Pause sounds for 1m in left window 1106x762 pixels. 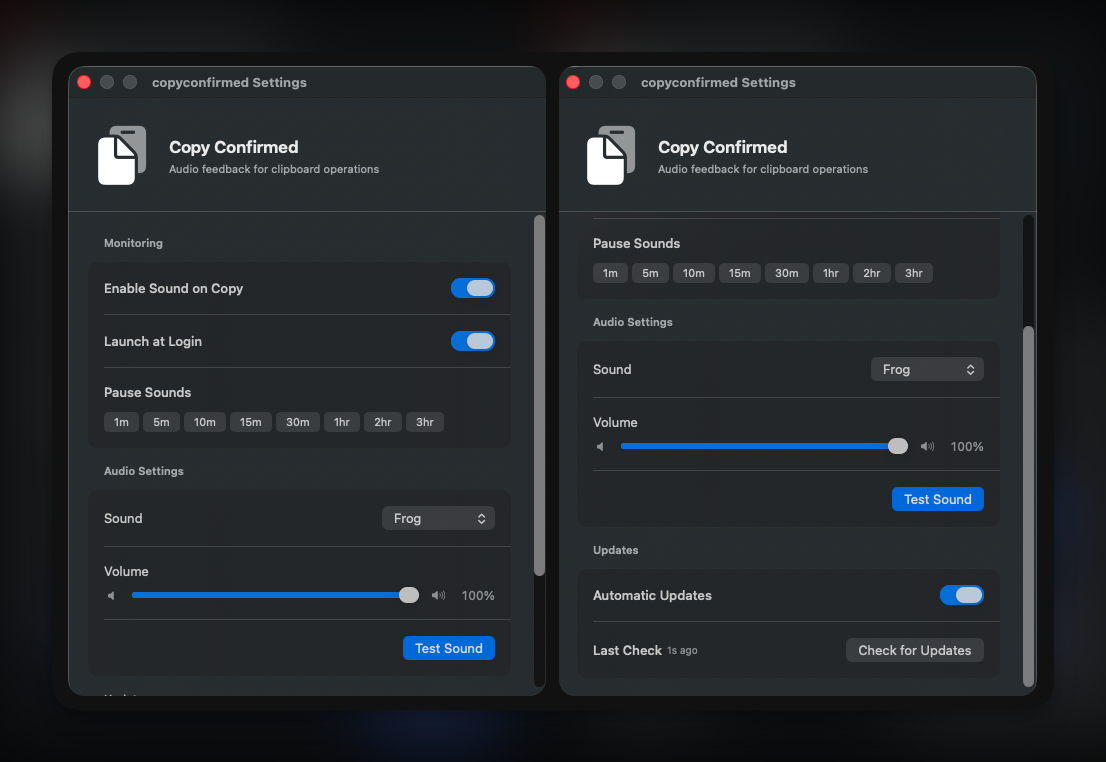(121, 422)
